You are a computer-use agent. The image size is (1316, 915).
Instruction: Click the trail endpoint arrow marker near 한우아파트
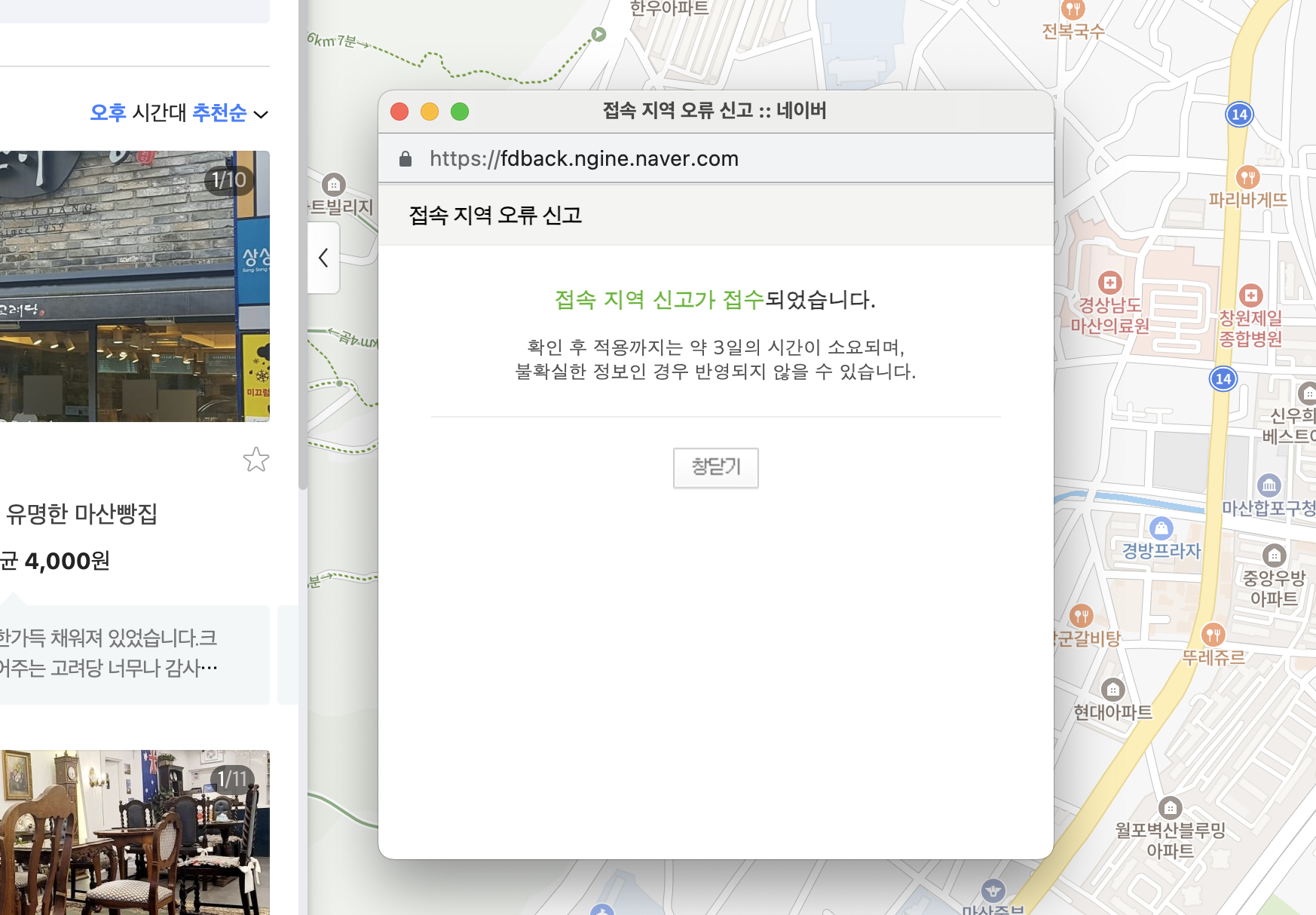(x=598, y=34)
